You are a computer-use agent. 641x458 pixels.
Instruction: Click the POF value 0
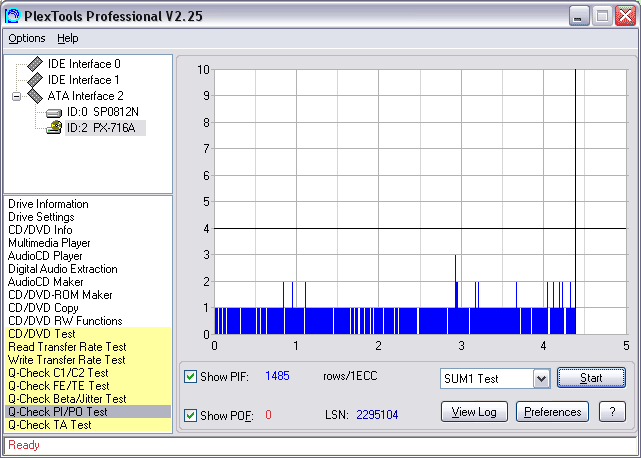pyautogui.click(x=268, y=415)
